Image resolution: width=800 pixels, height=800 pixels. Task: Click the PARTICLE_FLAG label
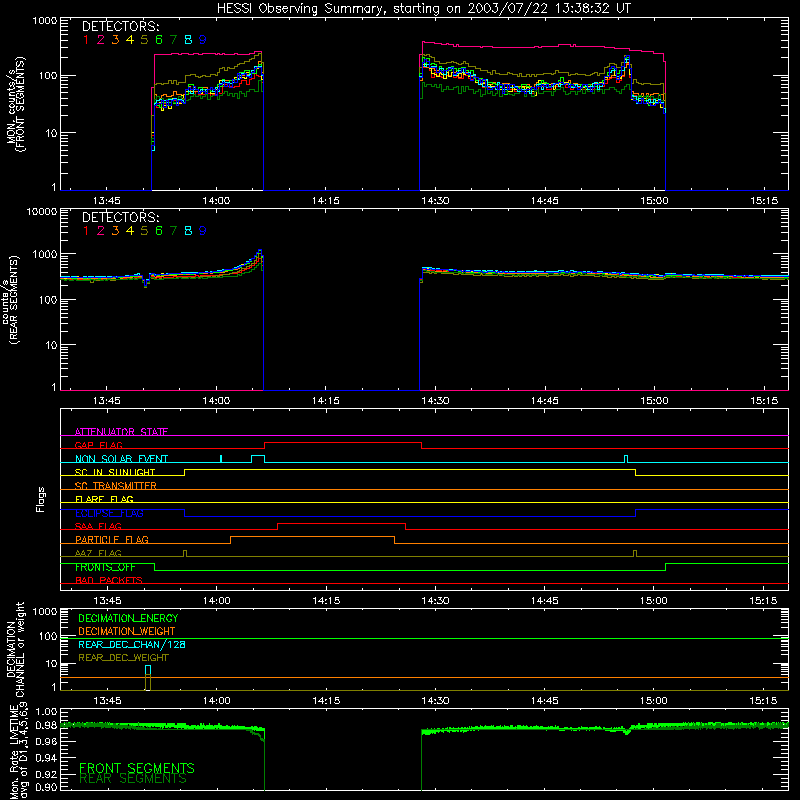click(x=112, y=539)
